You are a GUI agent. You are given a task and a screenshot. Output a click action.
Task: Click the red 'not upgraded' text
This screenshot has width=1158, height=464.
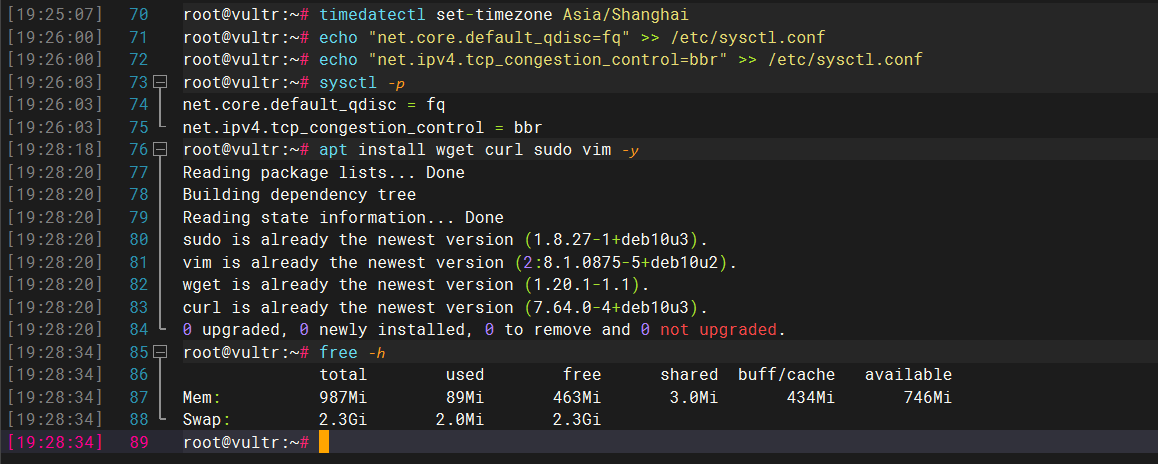click(x=718, y=330)
